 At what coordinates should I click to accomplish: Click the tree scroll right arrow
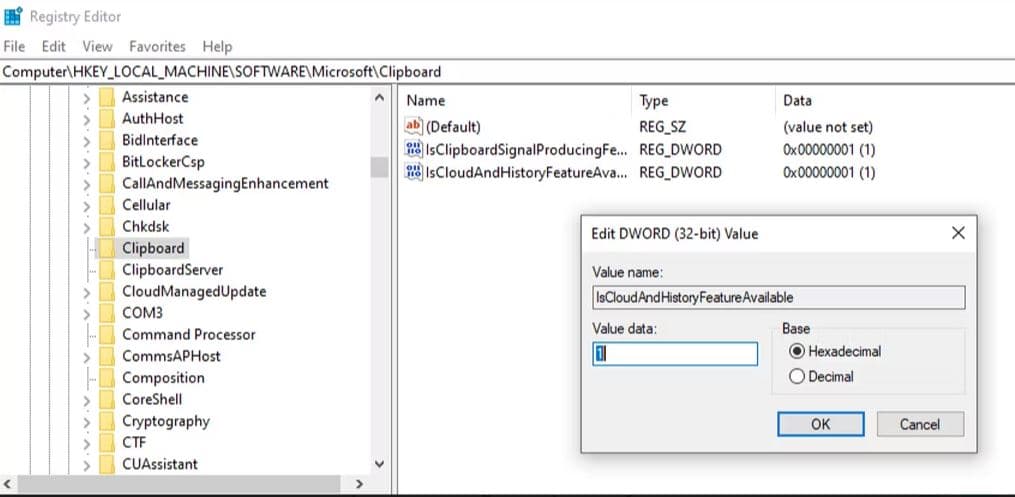[360, 483]
